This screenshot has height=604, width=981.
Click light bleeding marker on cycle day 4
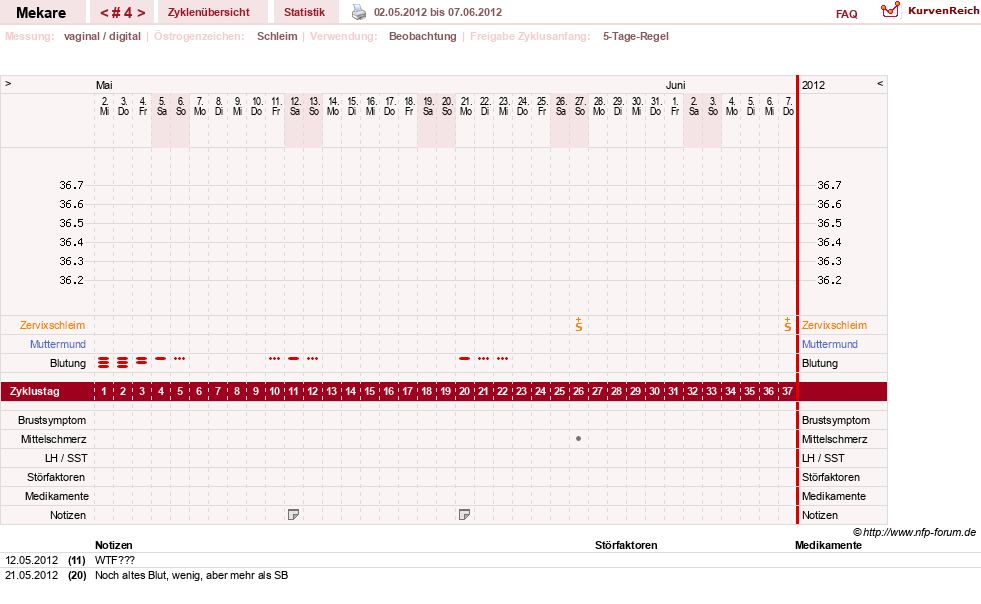(161, 359)
